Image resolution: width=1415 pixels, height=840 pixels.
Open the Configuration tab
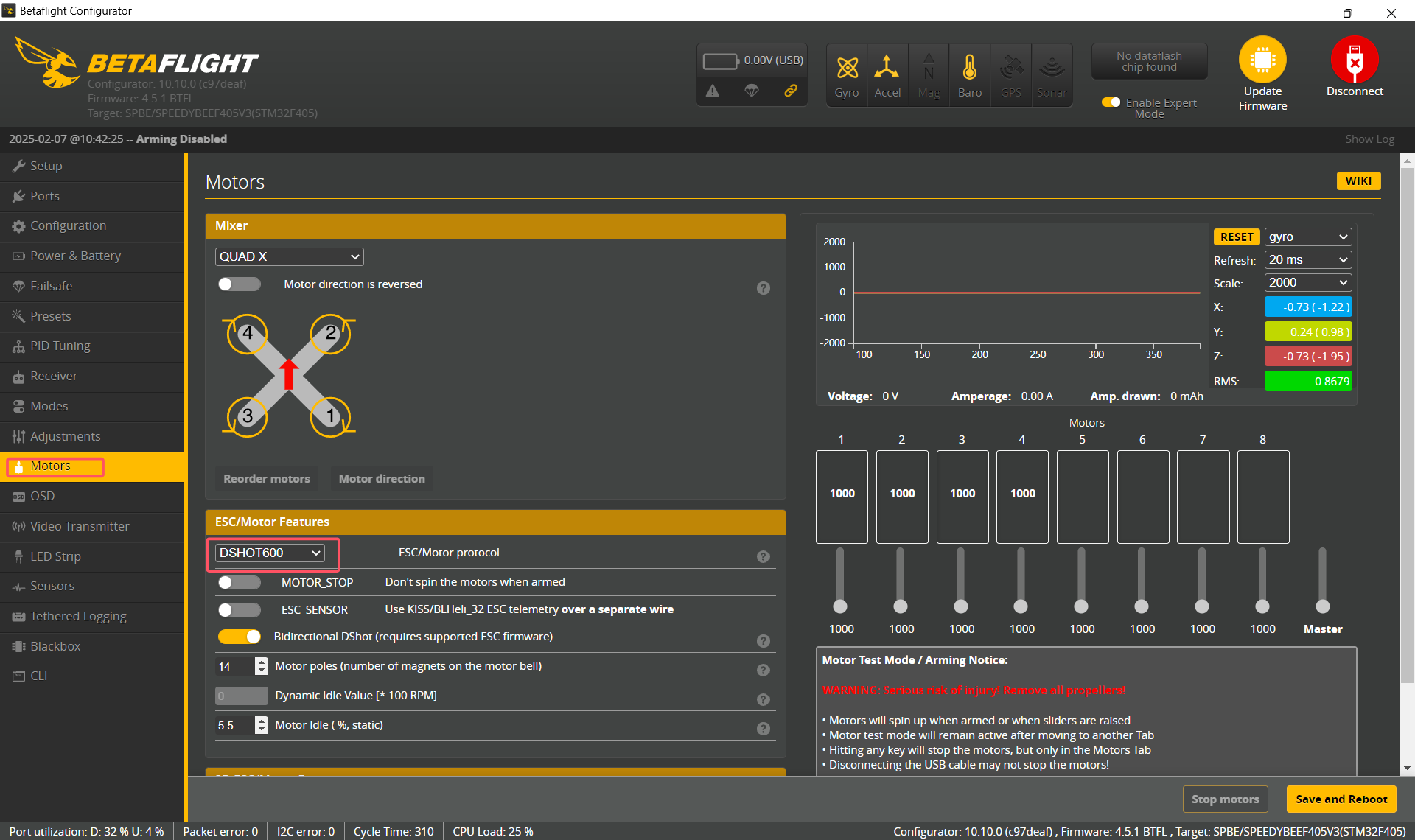click(92, 226)
